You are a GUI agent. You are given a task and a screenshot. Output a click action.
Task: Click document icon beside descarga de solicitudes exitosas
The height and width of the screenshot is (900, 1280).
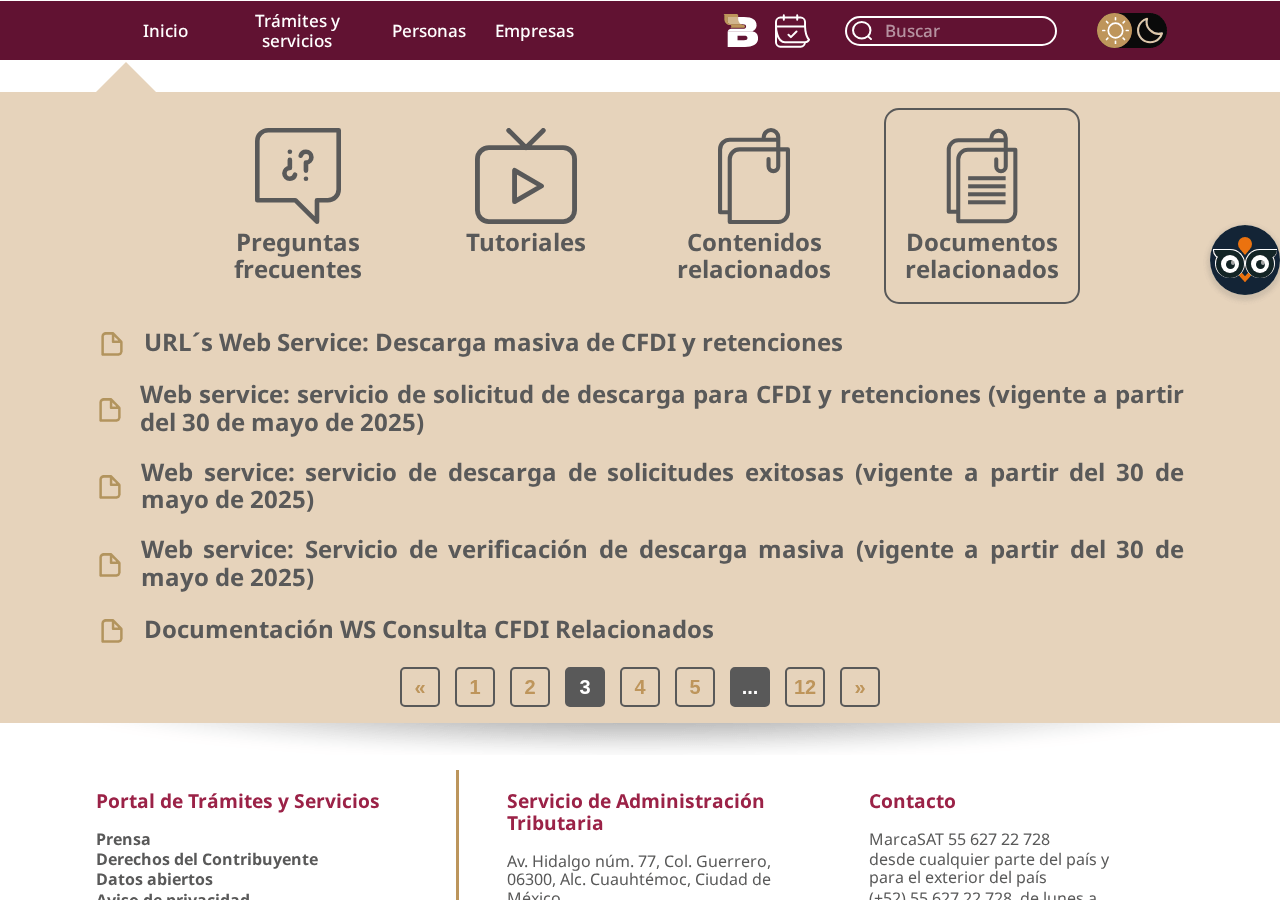(110, 487)
